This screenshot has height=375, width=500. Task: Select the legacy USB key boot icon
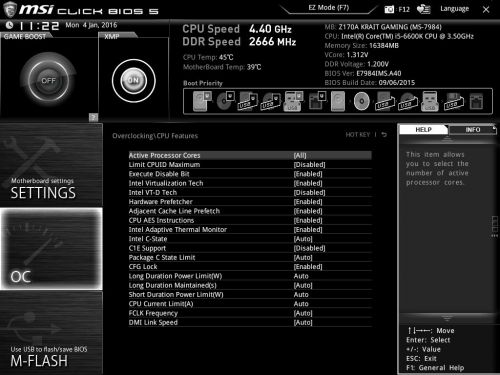(x=430, y=101)
